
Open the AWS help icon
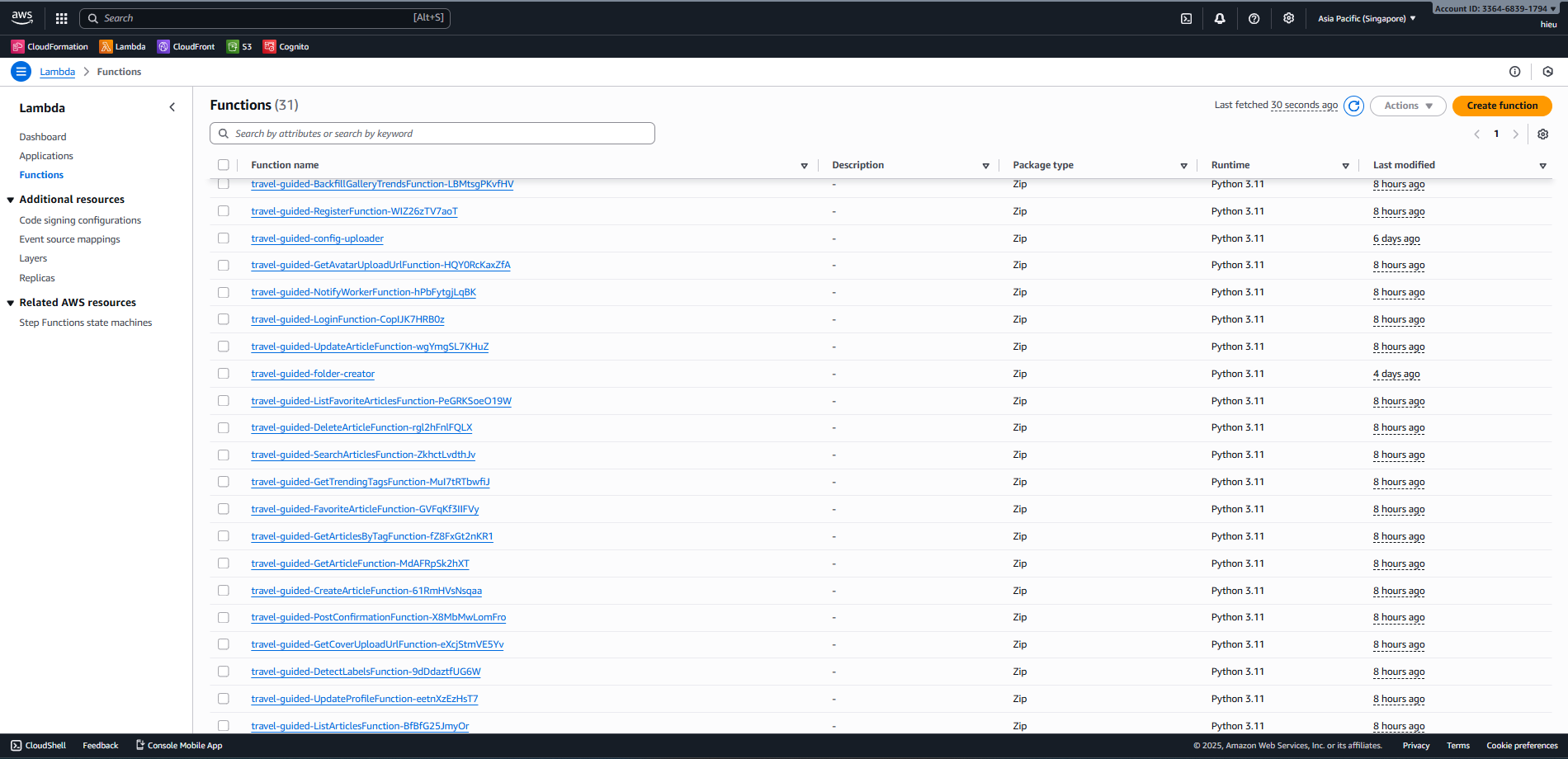[1254, 17]
